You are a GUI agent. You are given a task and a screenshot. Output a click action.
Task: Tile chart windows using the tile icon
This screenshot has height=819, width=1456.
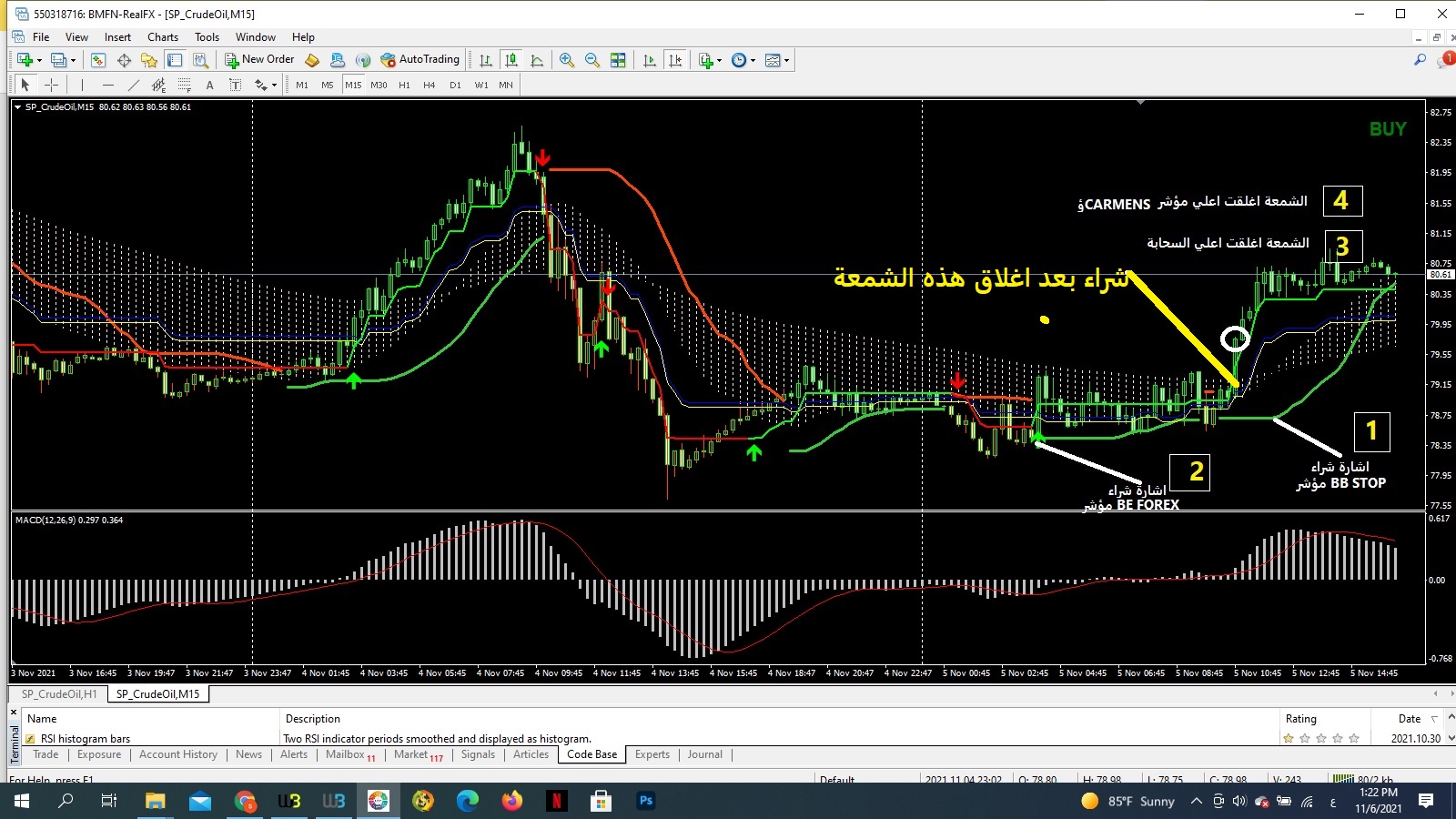click(x=618, y=60)
